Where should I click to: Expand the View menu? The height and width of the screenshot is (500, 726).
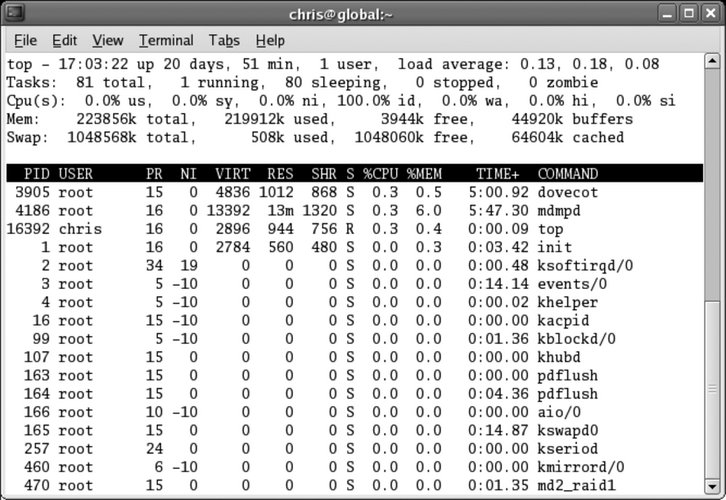pyautogui.click(x=108, y=40)
